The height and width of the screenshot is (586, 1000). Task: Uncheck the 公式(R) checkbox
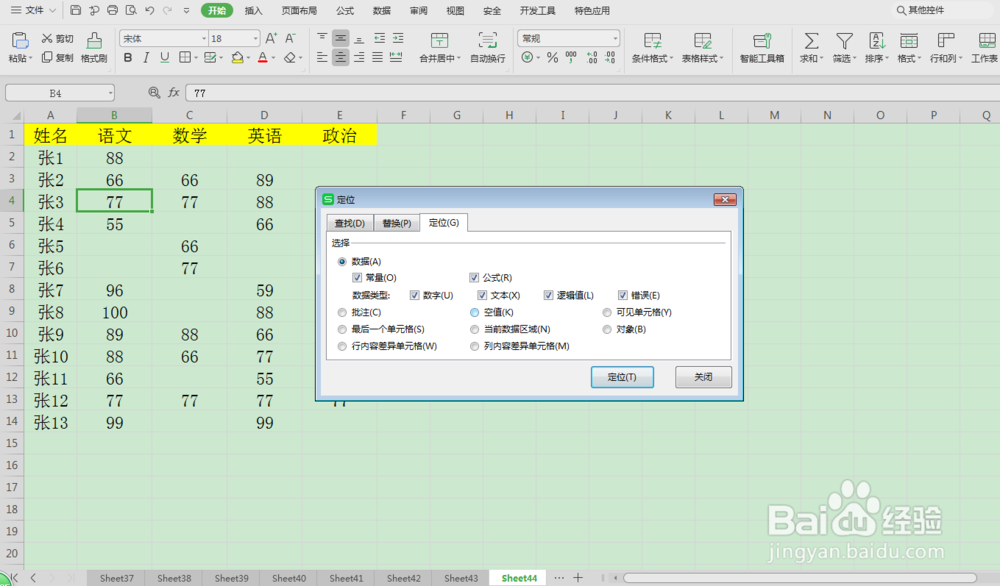[x=476, y=277]
